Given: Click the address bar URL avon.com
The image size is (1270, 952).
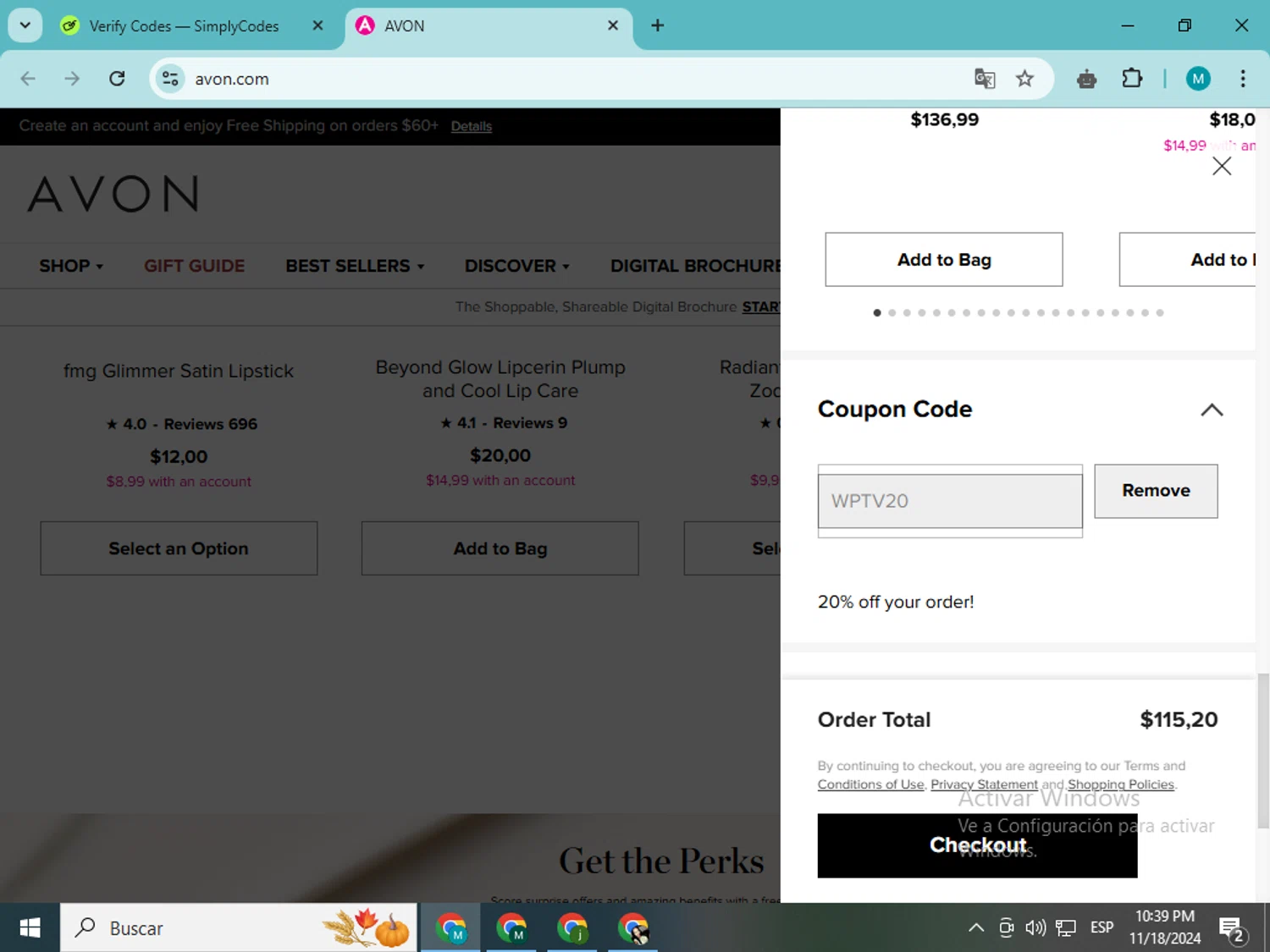Looking at the screenshot, I should pyautogui.click(x=232, y=79).
